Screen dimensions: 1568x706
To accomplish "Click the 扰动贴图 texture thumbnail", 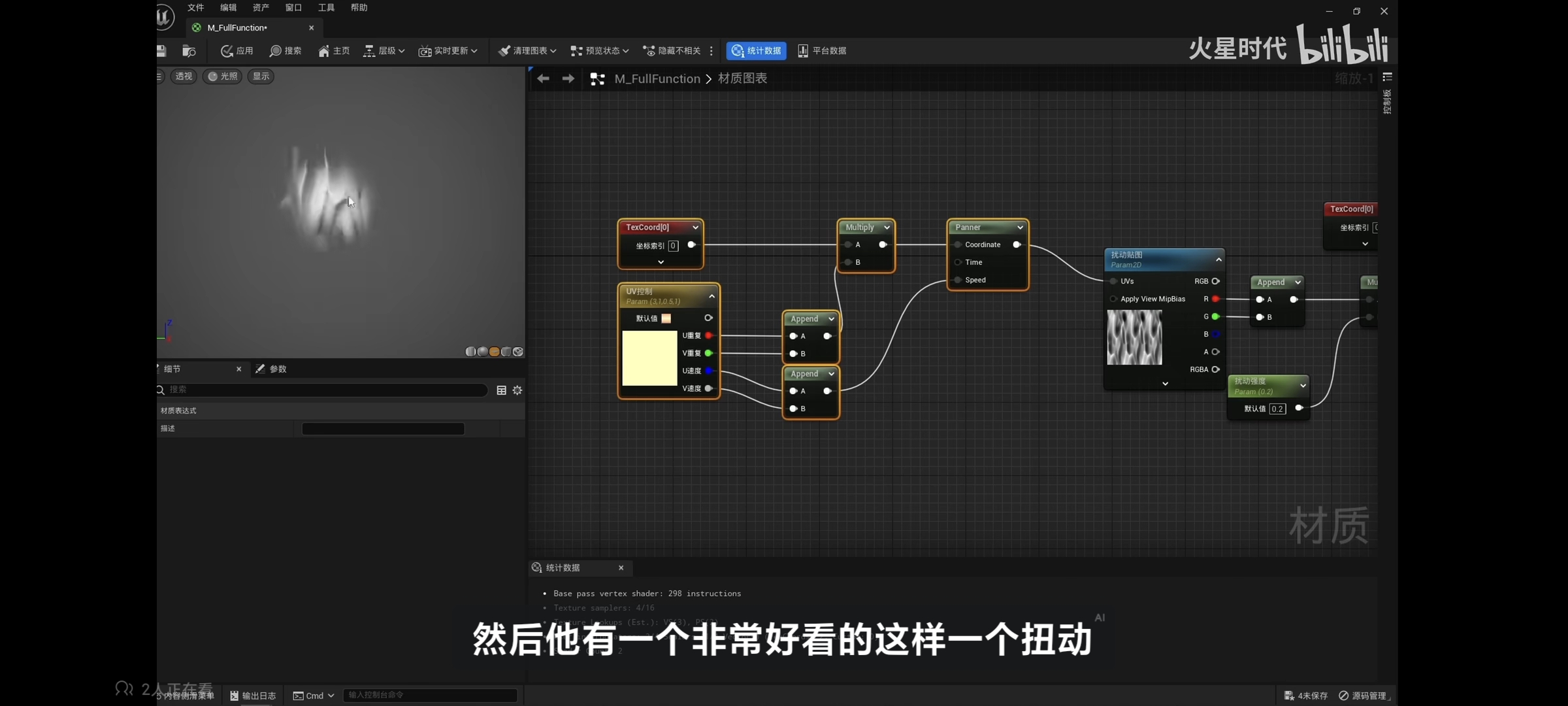I will tap(1134, 337).
